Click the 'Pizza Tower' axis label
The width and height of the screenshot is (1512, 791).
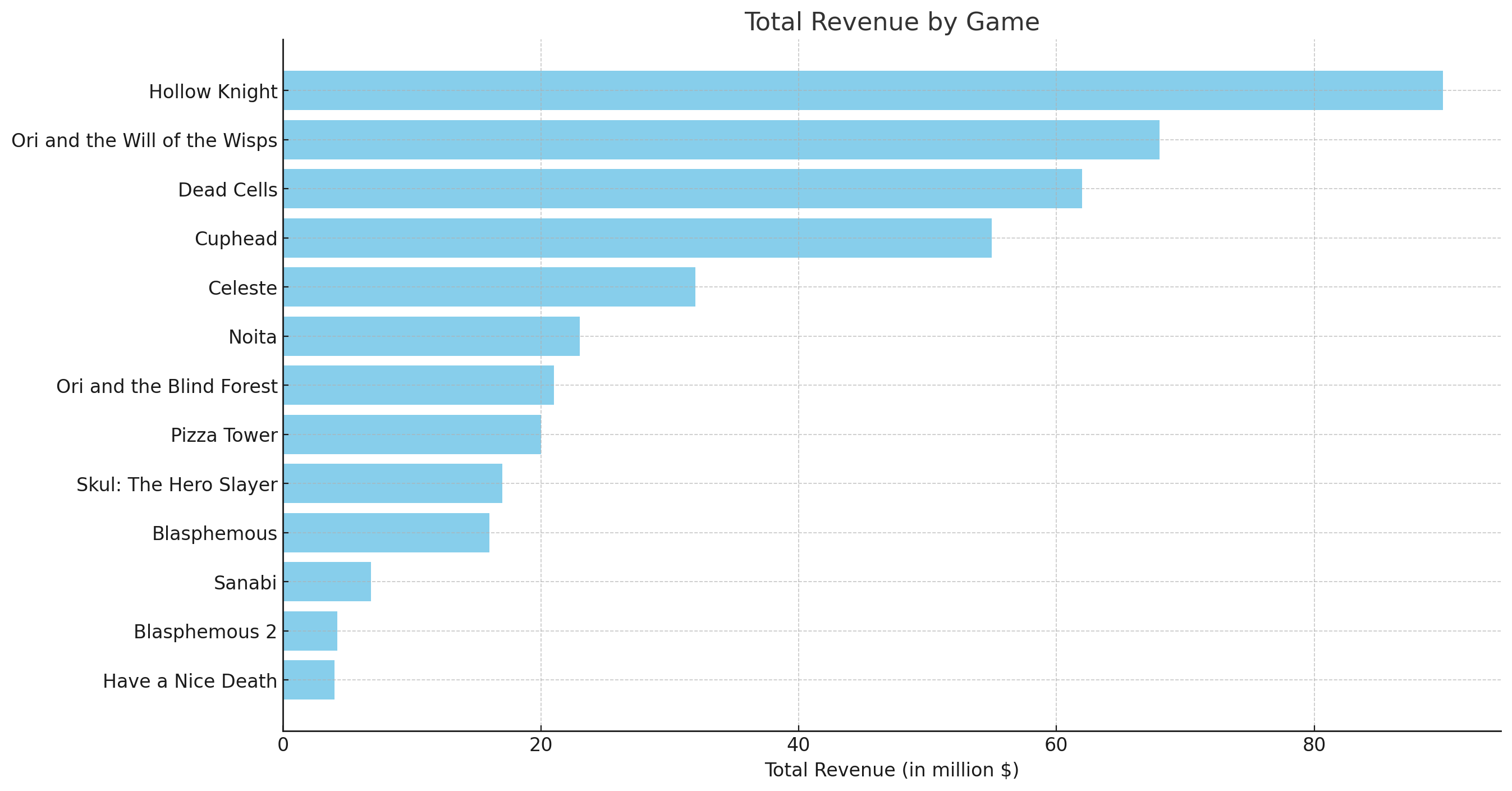tap(223, 436)
